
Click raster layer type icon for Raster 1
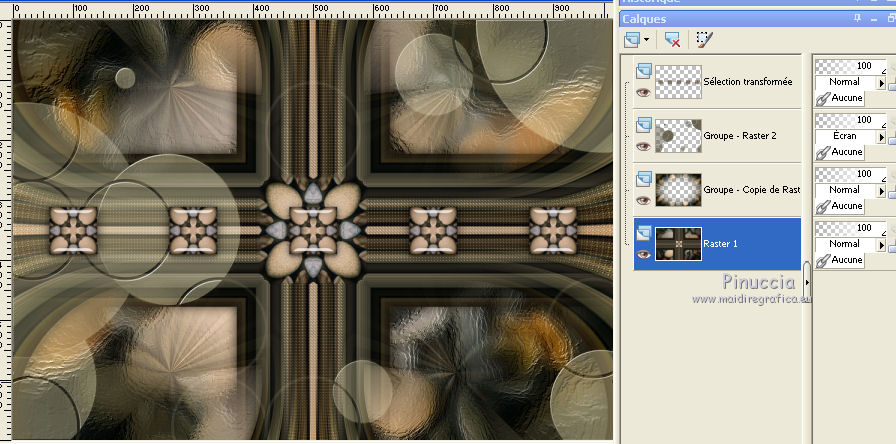click(x=643, y=233)
